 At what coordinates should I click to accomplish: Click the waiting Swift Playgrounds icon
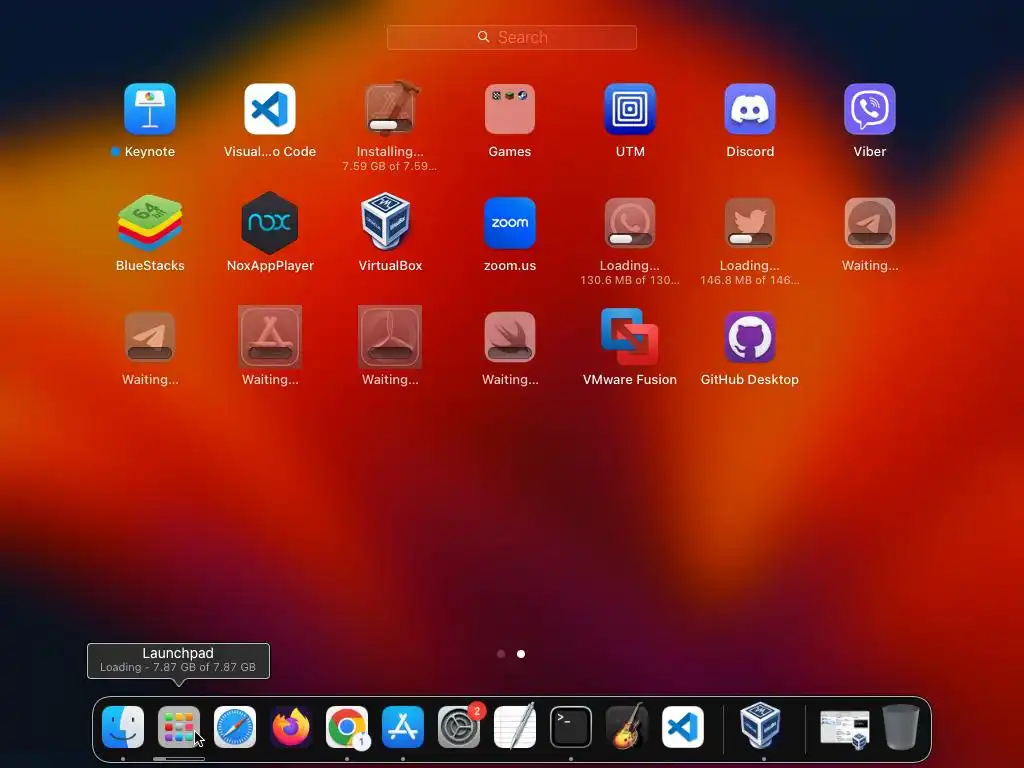pos(509,337)
